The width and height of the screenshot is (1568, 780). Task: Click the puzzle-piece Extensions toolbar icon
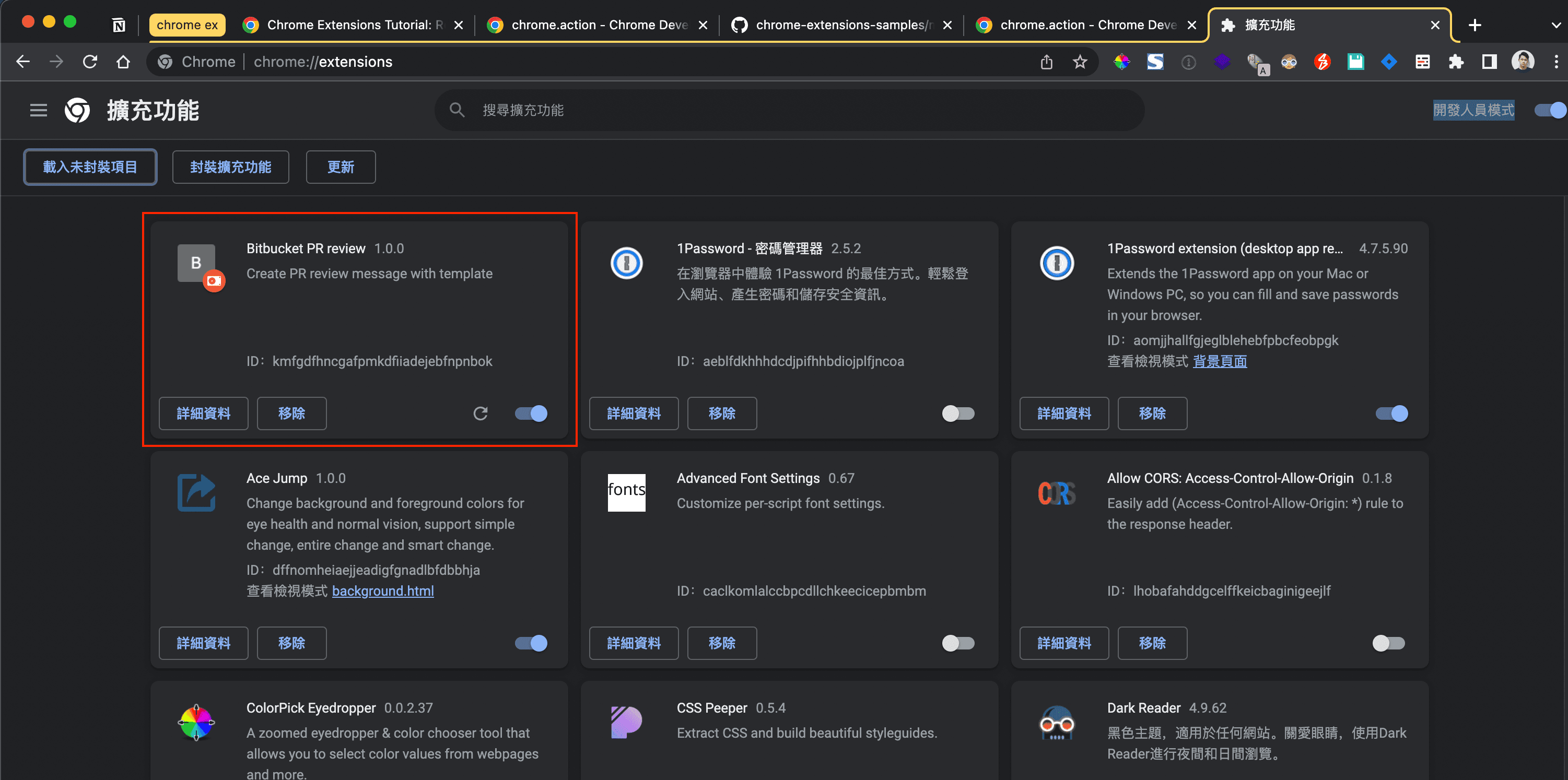point(1455,62)
